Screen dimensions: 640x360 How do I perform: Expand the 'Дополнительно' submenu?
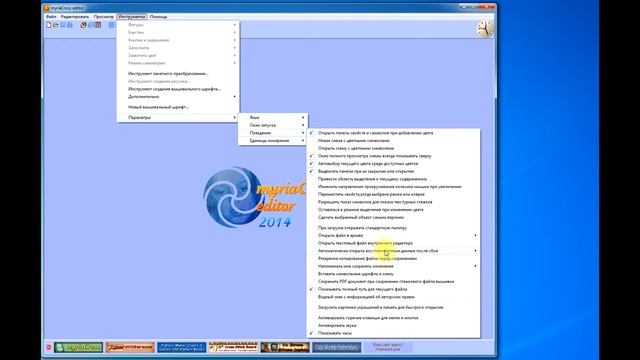(178, 97)
